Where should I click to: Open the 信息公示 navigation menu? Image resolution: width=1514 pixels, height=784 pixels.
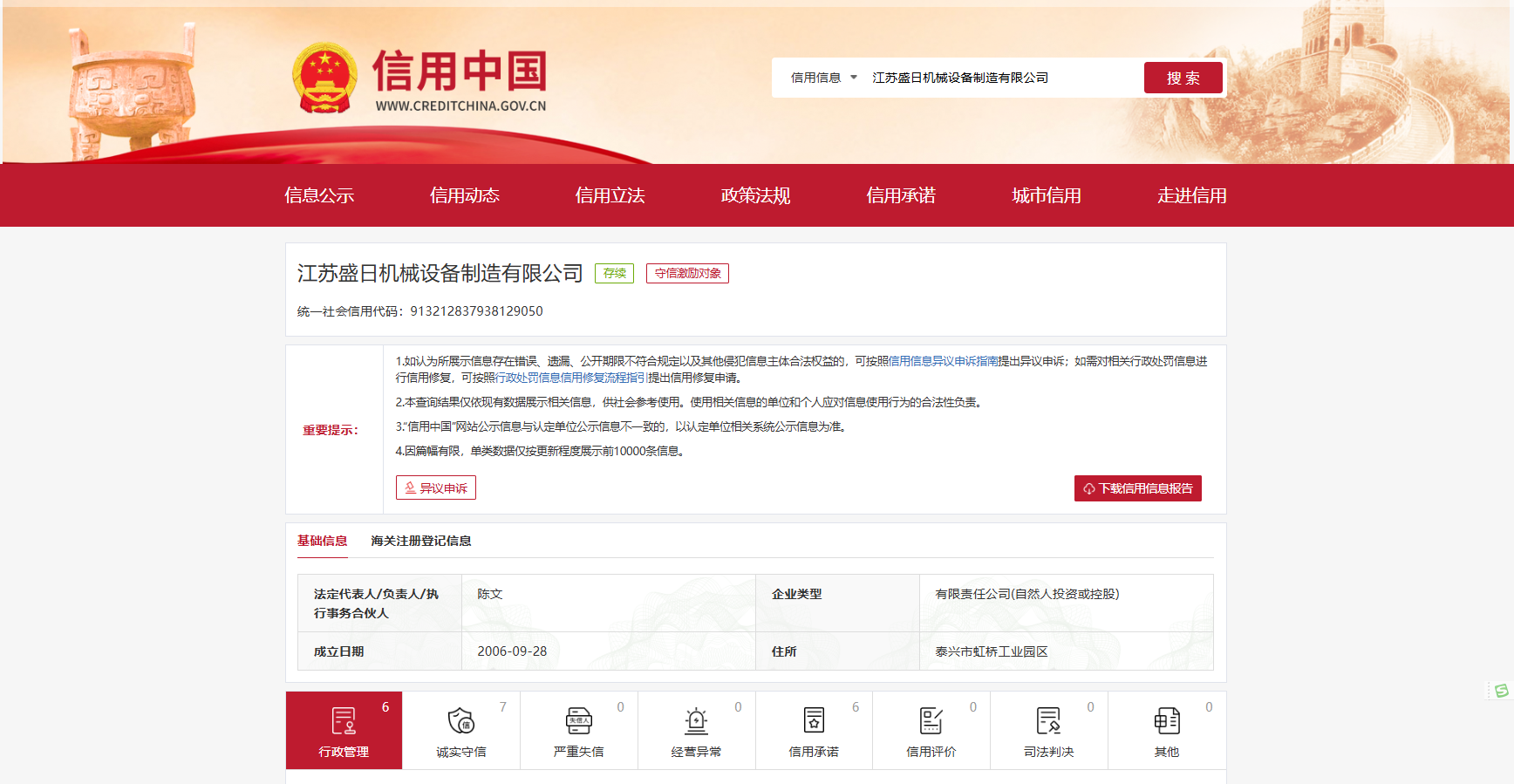pyautogui.click(x=319, y=195)
